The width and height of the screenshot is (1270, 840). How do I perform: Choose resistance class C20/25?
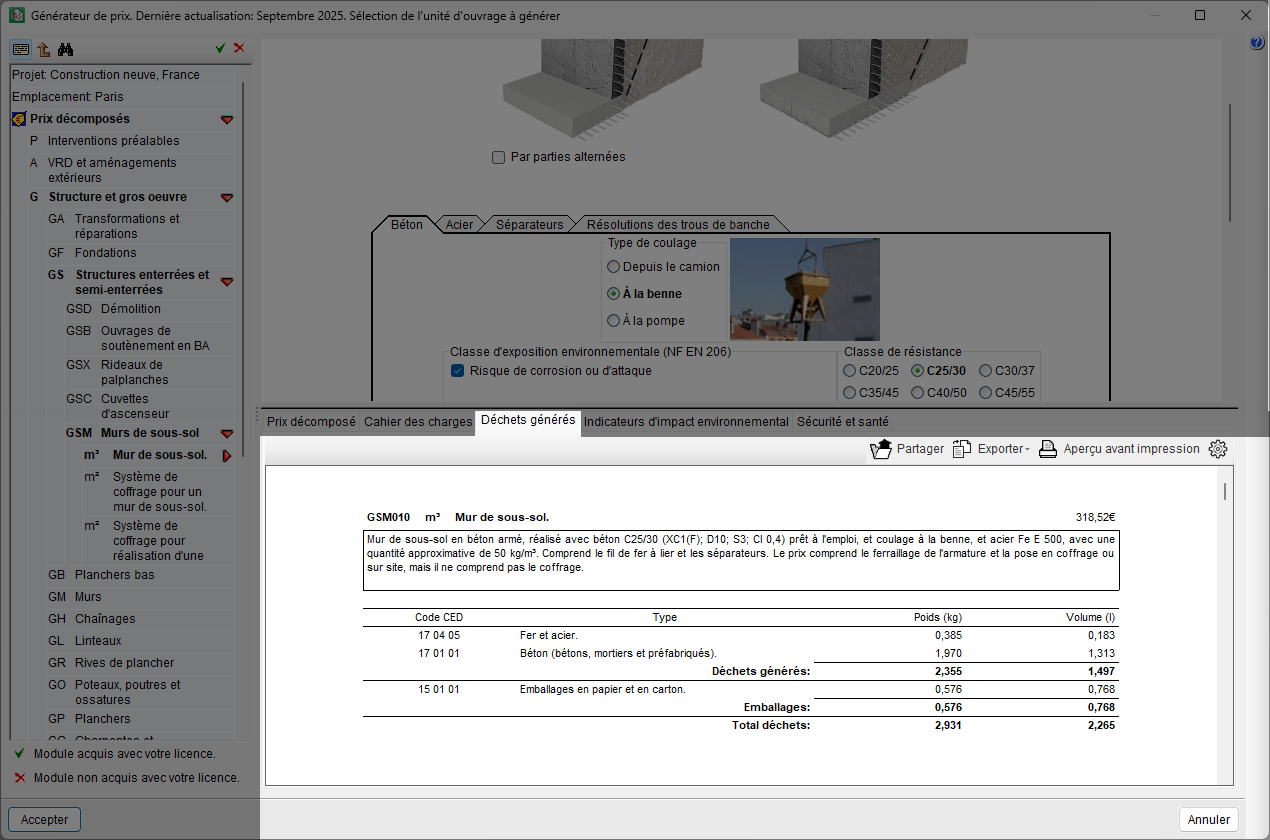[849, 371]
